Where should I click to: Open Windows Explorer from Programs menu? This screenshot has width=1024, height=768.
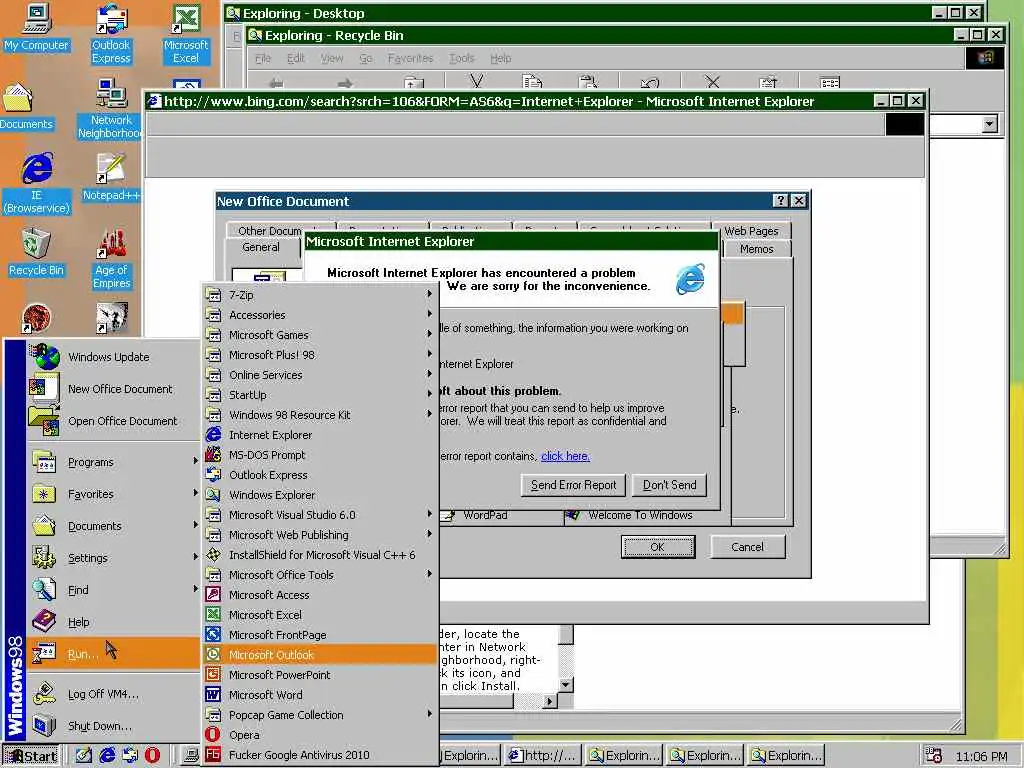(319, 495)
